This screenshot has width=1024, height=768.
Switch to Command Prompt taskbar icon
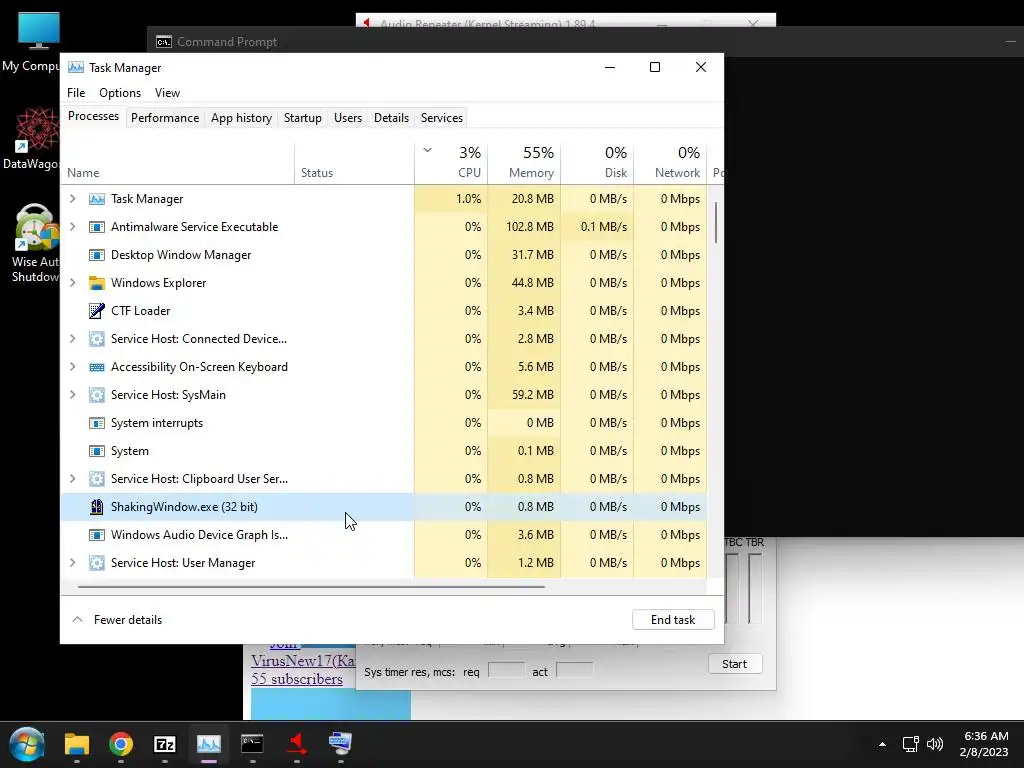pyautogui.click(x=252, y=744)
